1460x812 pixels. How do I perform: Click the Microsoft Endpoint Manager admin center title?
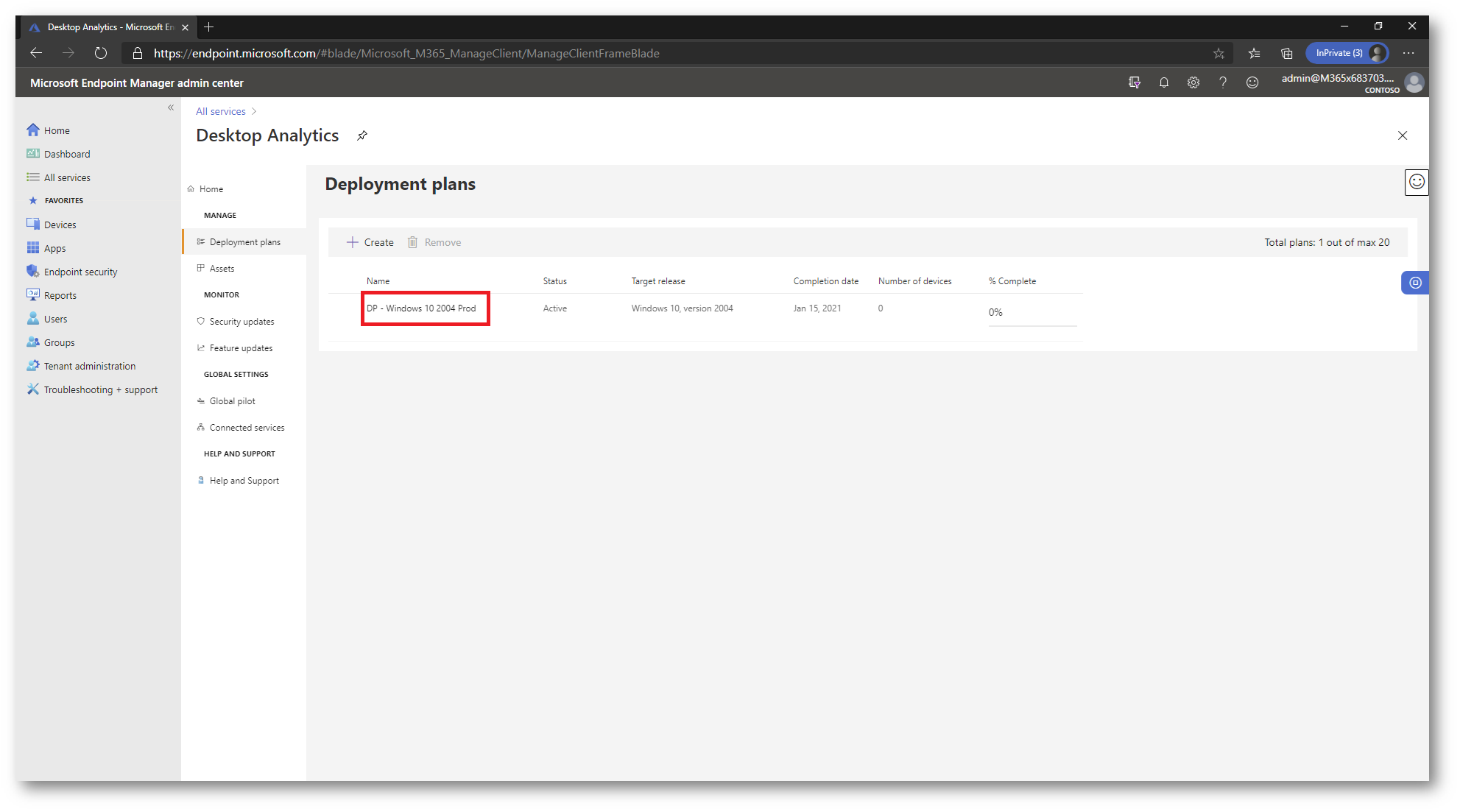[x=137, y=83]
